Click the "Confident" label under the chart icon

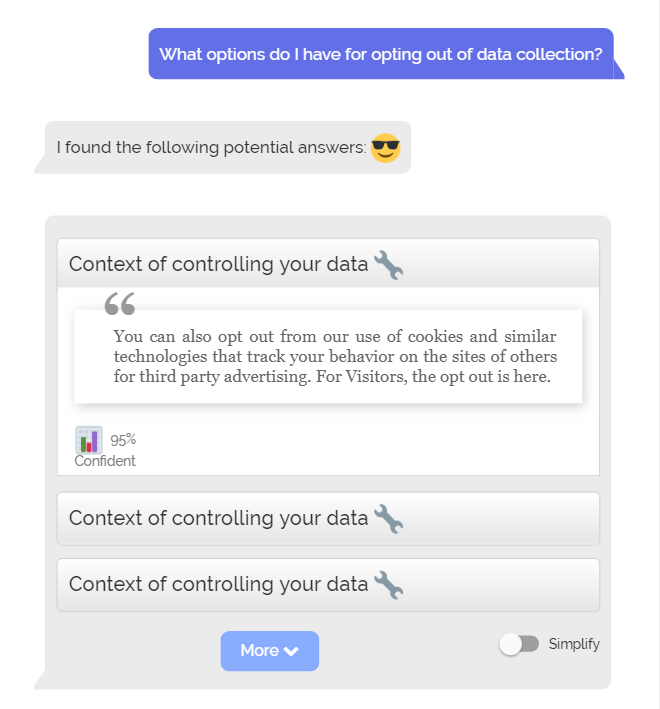(x=105, y=461)
